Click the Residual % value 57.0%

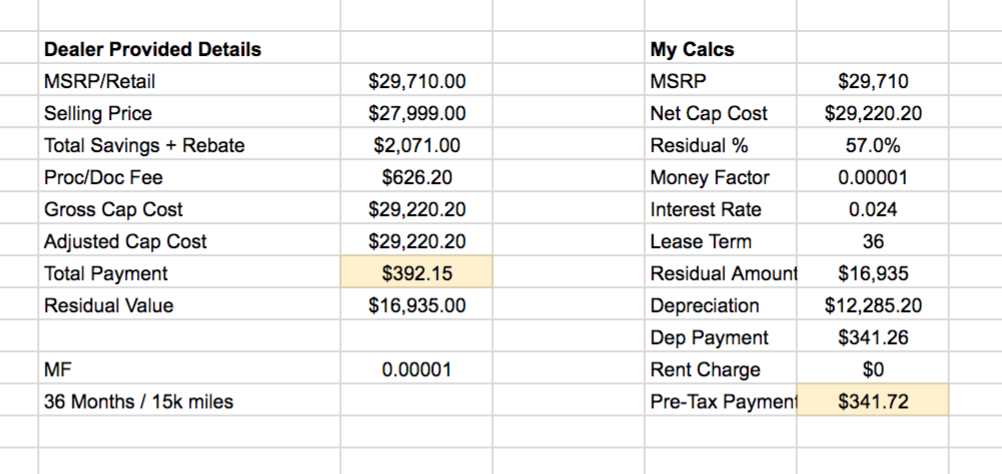873,145
